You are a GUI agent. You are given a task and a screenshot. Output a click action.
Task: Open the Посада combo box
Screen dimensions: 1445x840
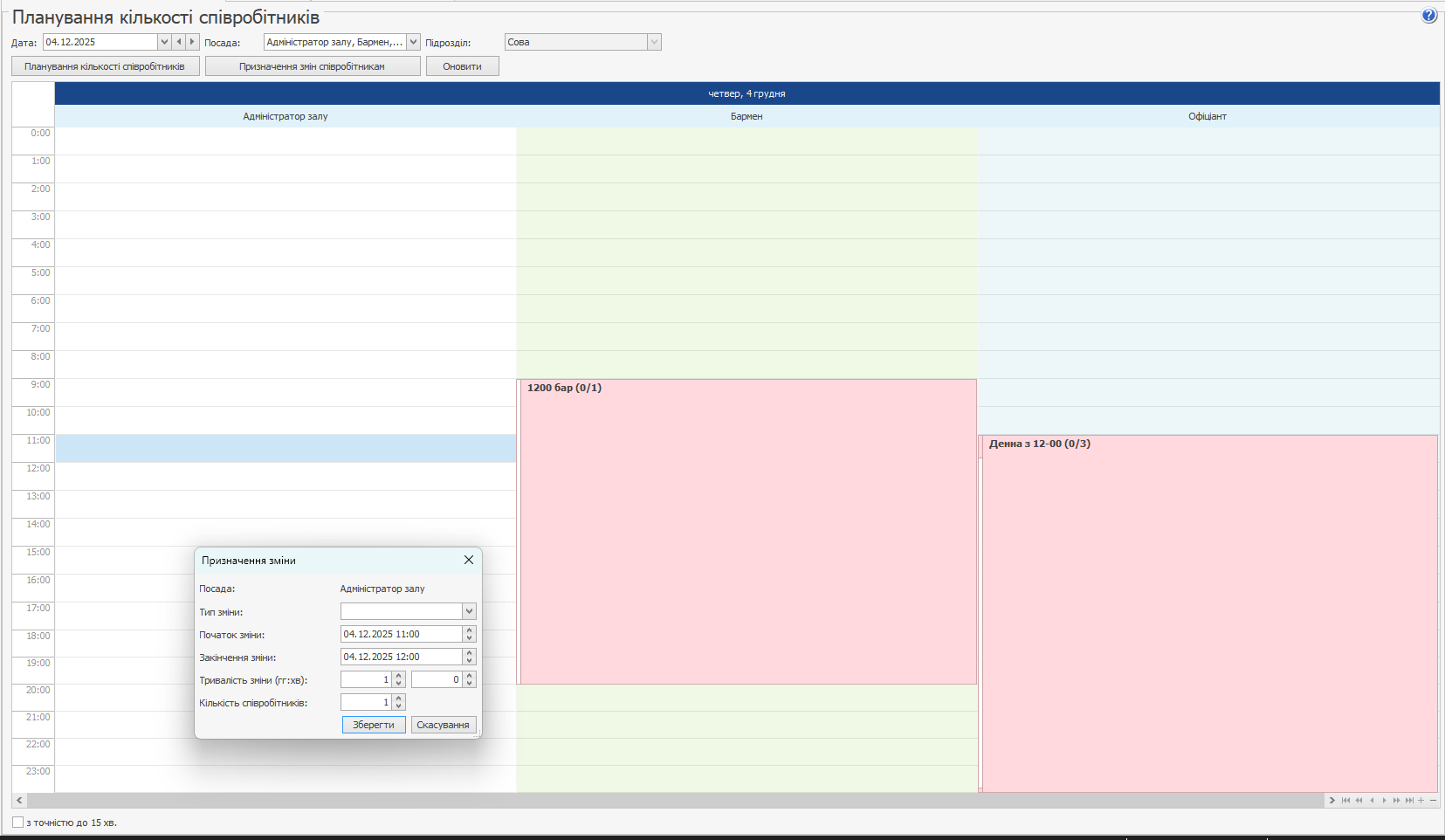[x=413, y=42]
